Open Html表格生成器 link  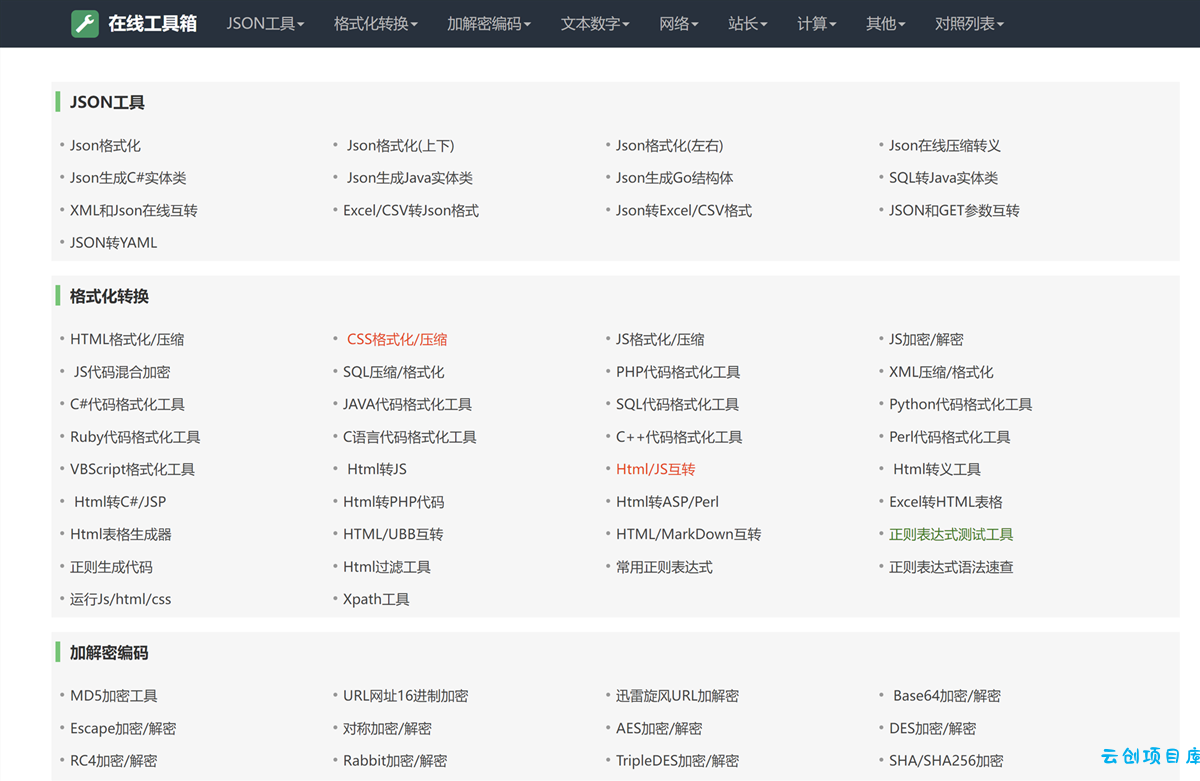tap(121, 534)
